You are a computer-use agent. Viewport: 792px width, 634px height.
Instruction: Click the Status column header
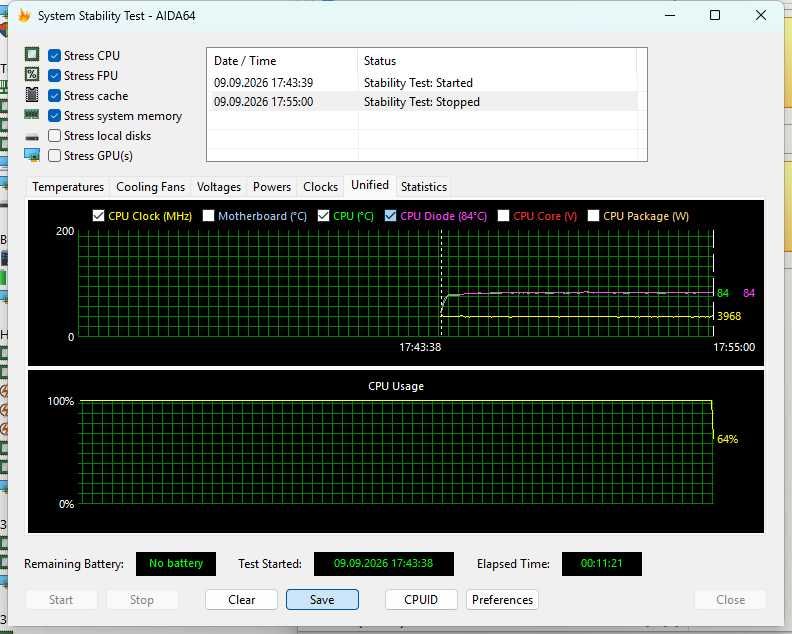[x=497, y=61]
